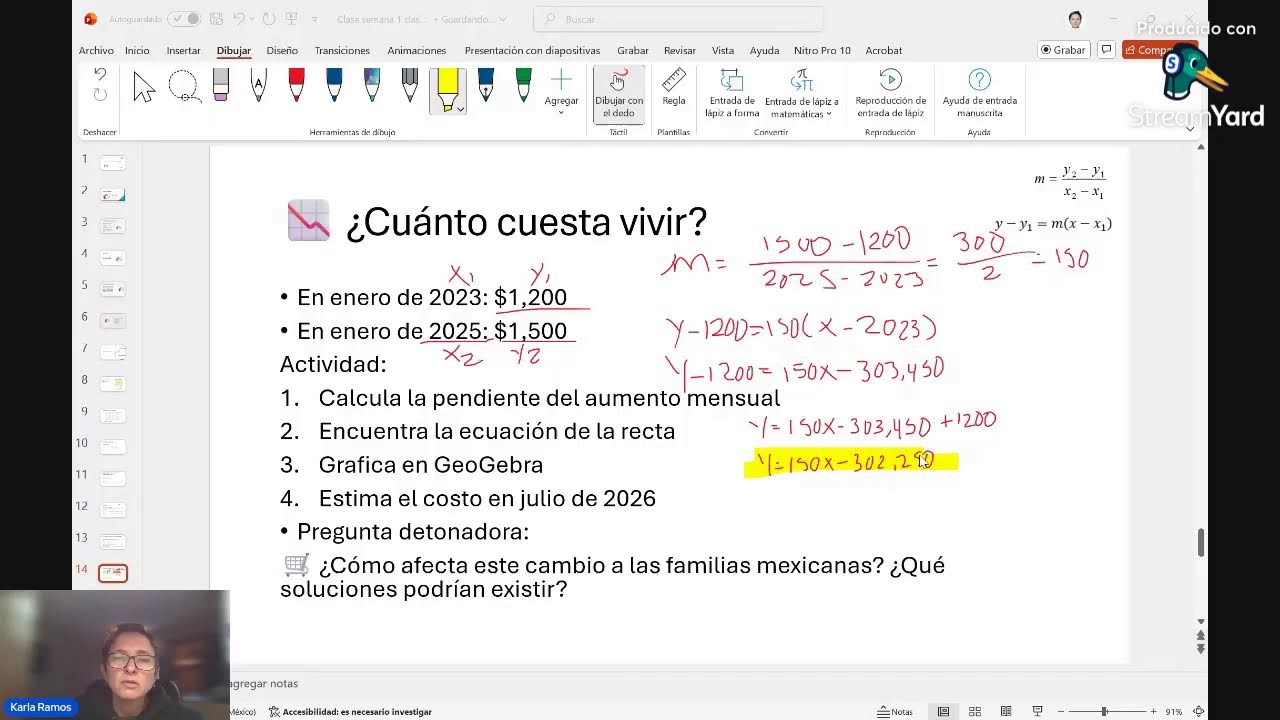Screen dimensions: 1280x720
Task: Collapse the ribbon with the chevron
Action: 1190,128
